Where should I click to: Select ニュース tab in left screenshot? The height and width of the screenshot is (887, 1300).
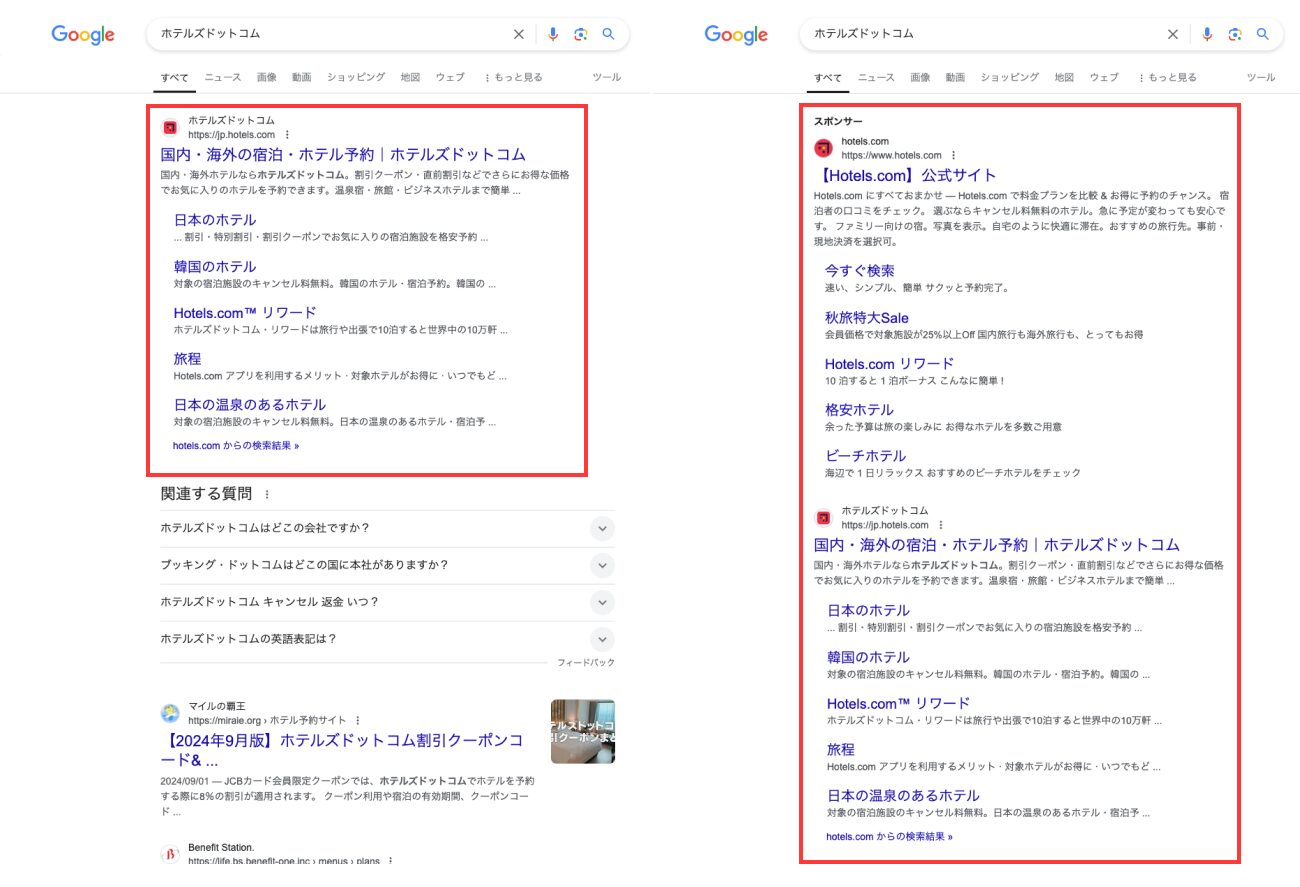[223, 77]
